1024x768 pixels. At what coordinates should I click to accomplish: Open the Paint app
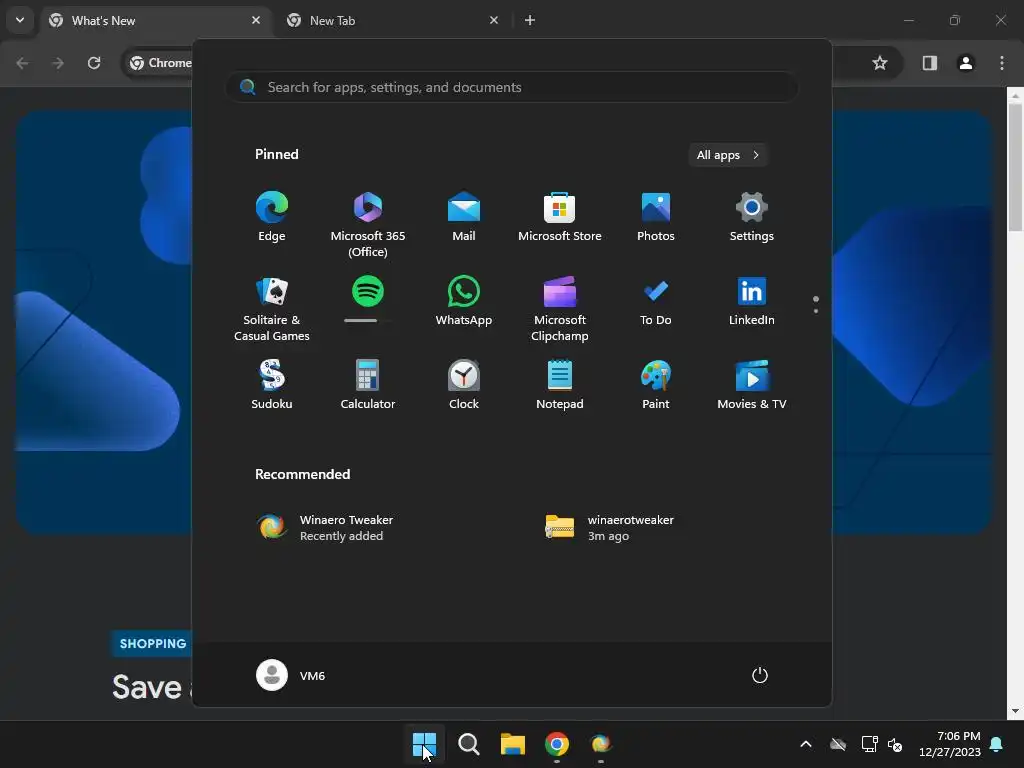656,385
